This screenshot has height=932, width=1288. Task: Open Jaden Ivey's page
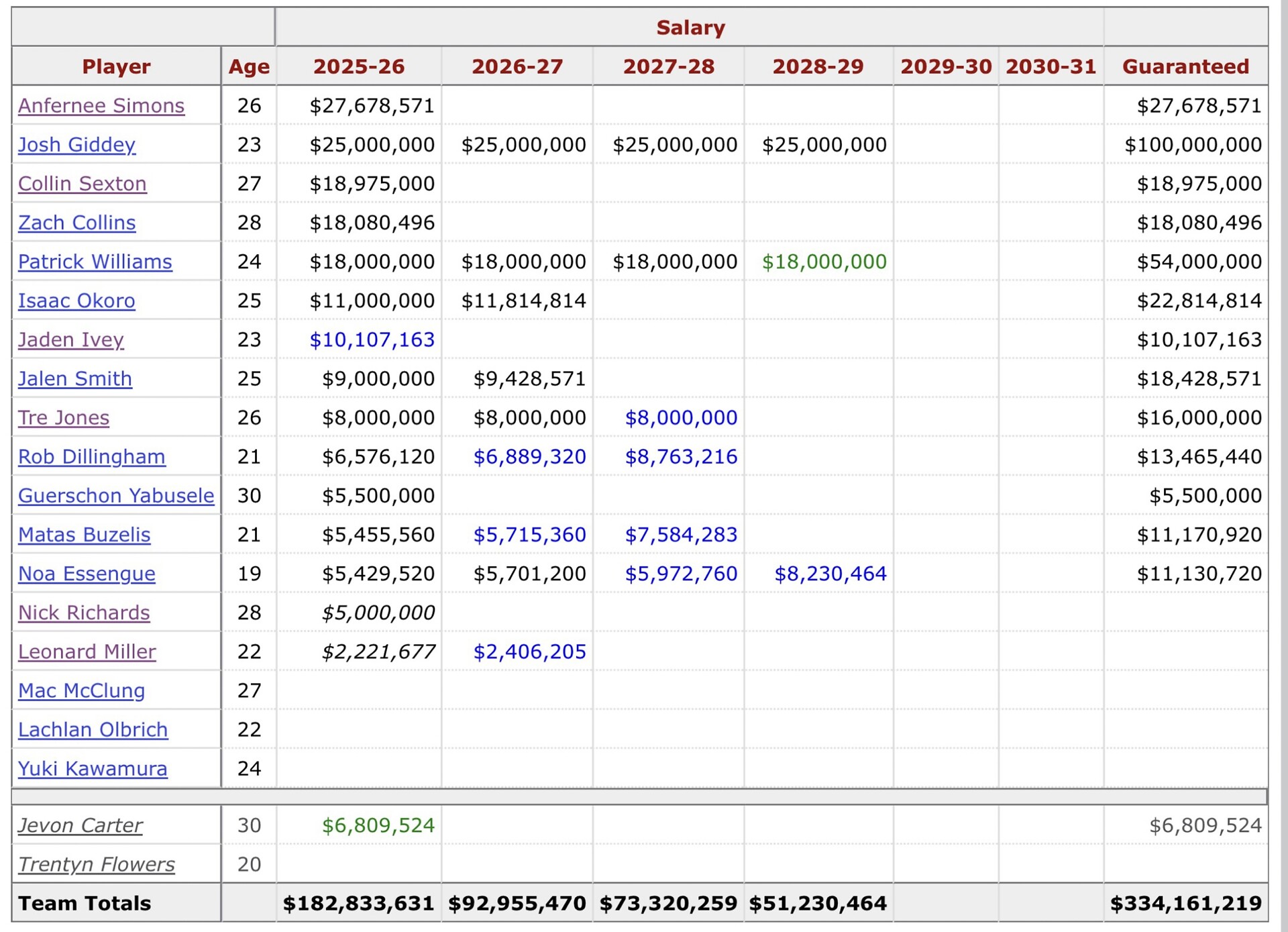click(x=70, y=339)
